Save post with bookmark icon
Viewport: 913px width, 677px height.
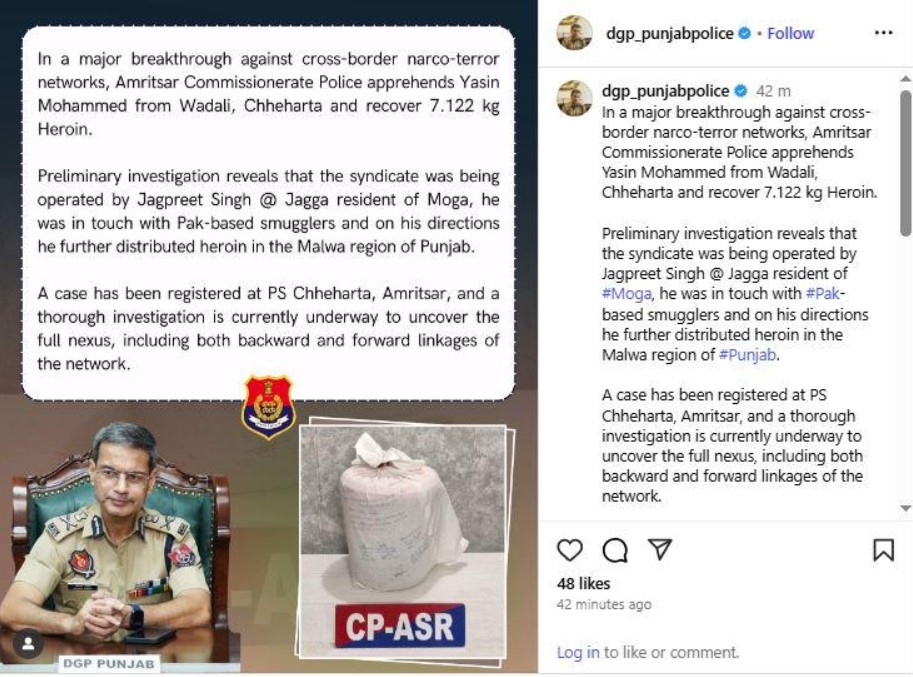[x=883, y=550]
